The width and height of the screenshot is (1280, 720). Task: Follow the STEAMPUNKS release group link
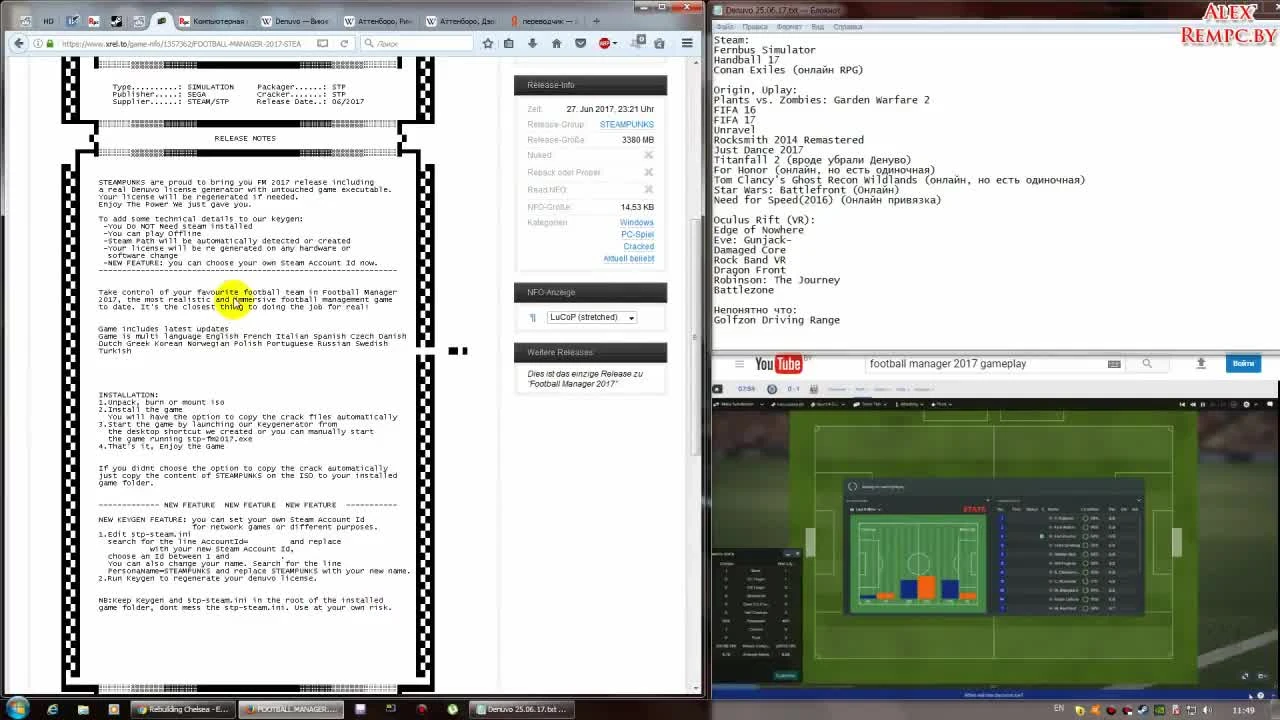point(628,124)
